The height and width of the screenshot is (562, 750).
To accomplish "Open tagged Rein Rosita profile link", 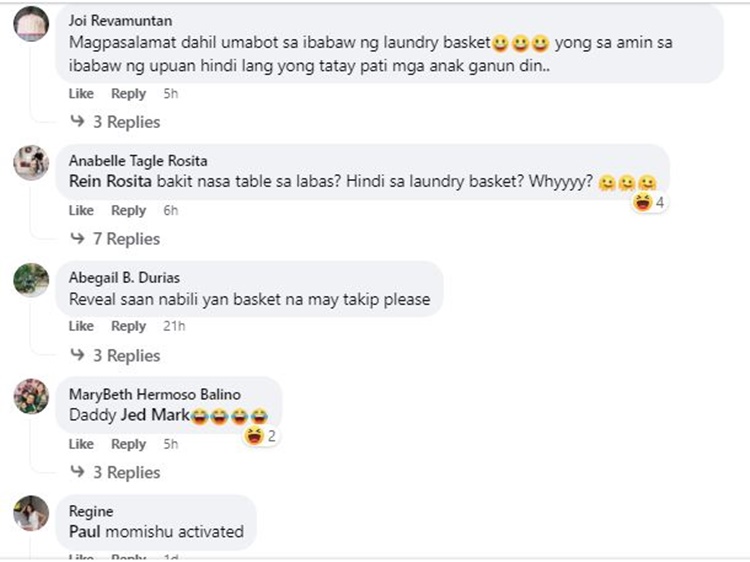I will (110, 181).
